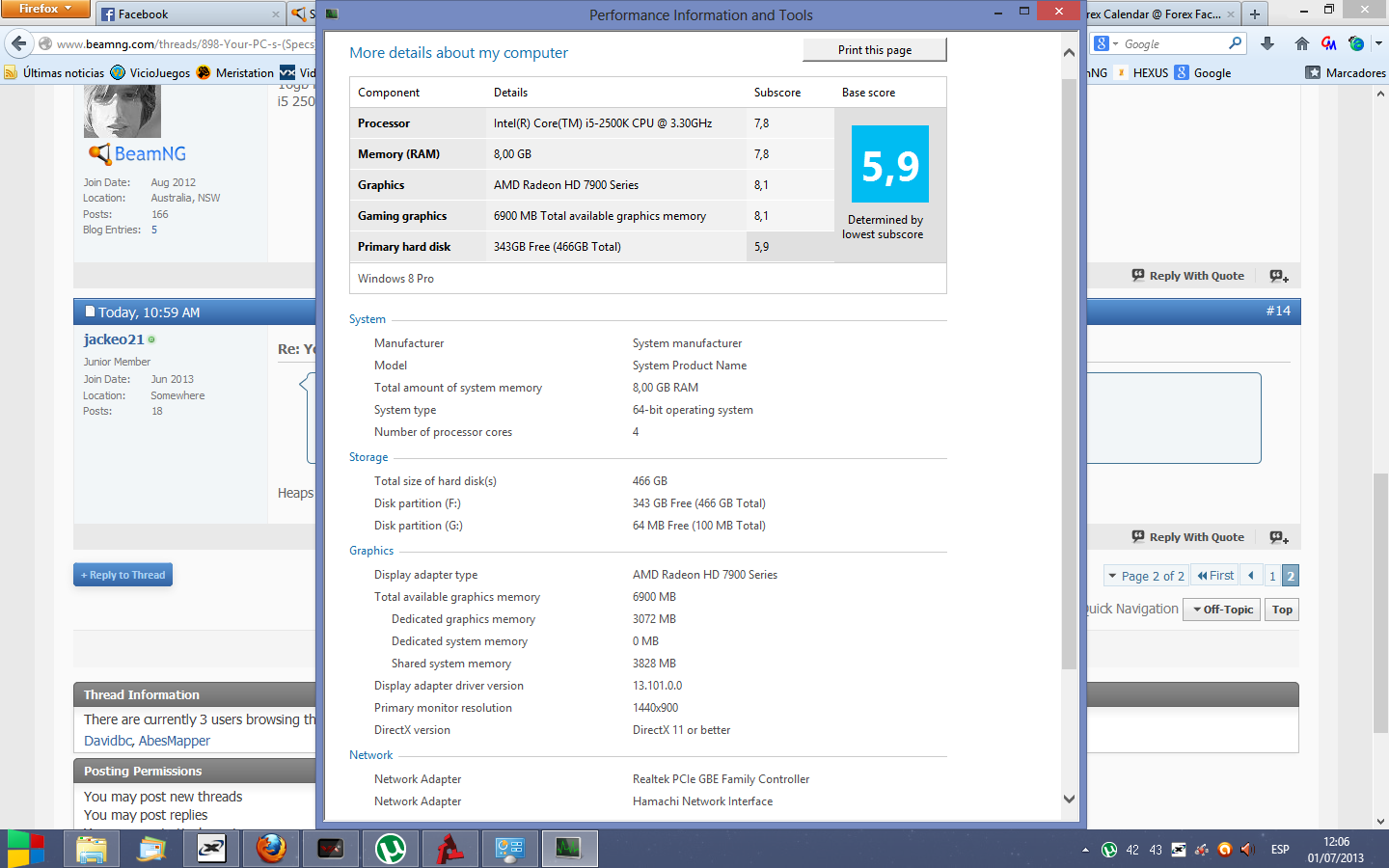Click the jackeo21 username link

coord(114,339)
